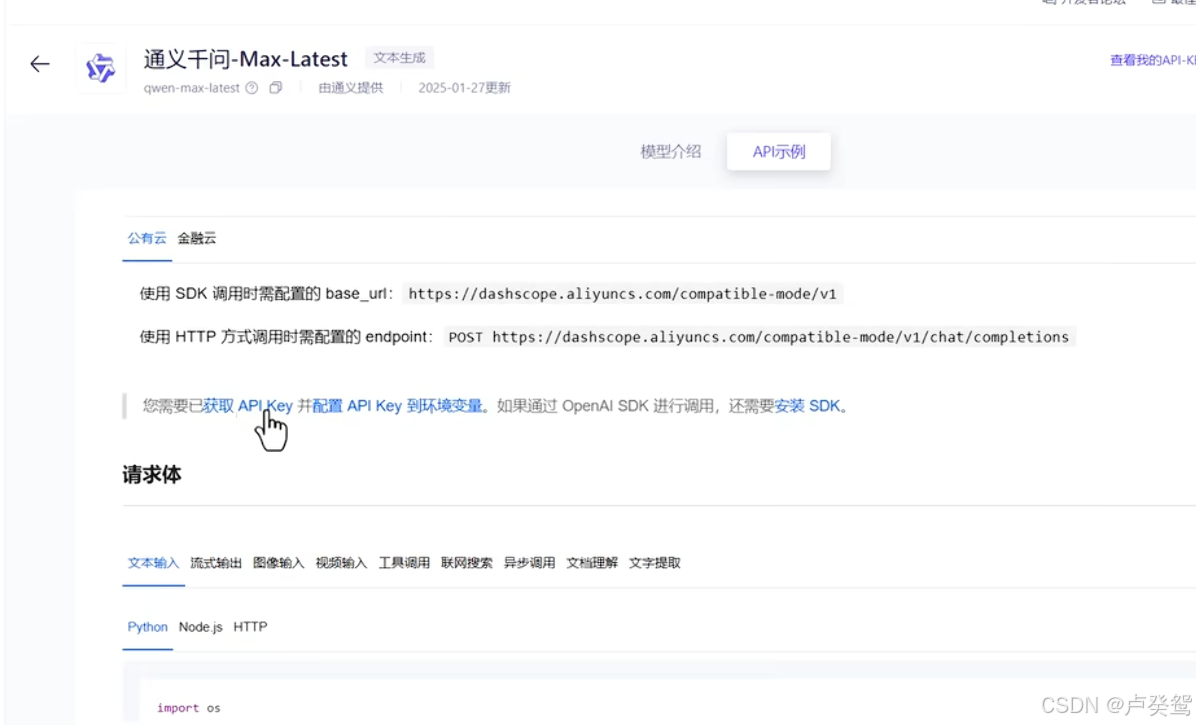Click the POST chat/completions endpoint text
The image size is (1196, 725).
[759, 337]
